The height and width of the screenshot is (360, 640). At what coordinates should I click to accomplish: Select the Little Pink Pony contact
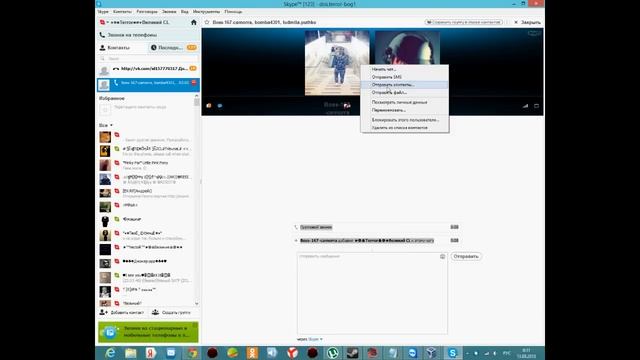(x=147, y=165)
